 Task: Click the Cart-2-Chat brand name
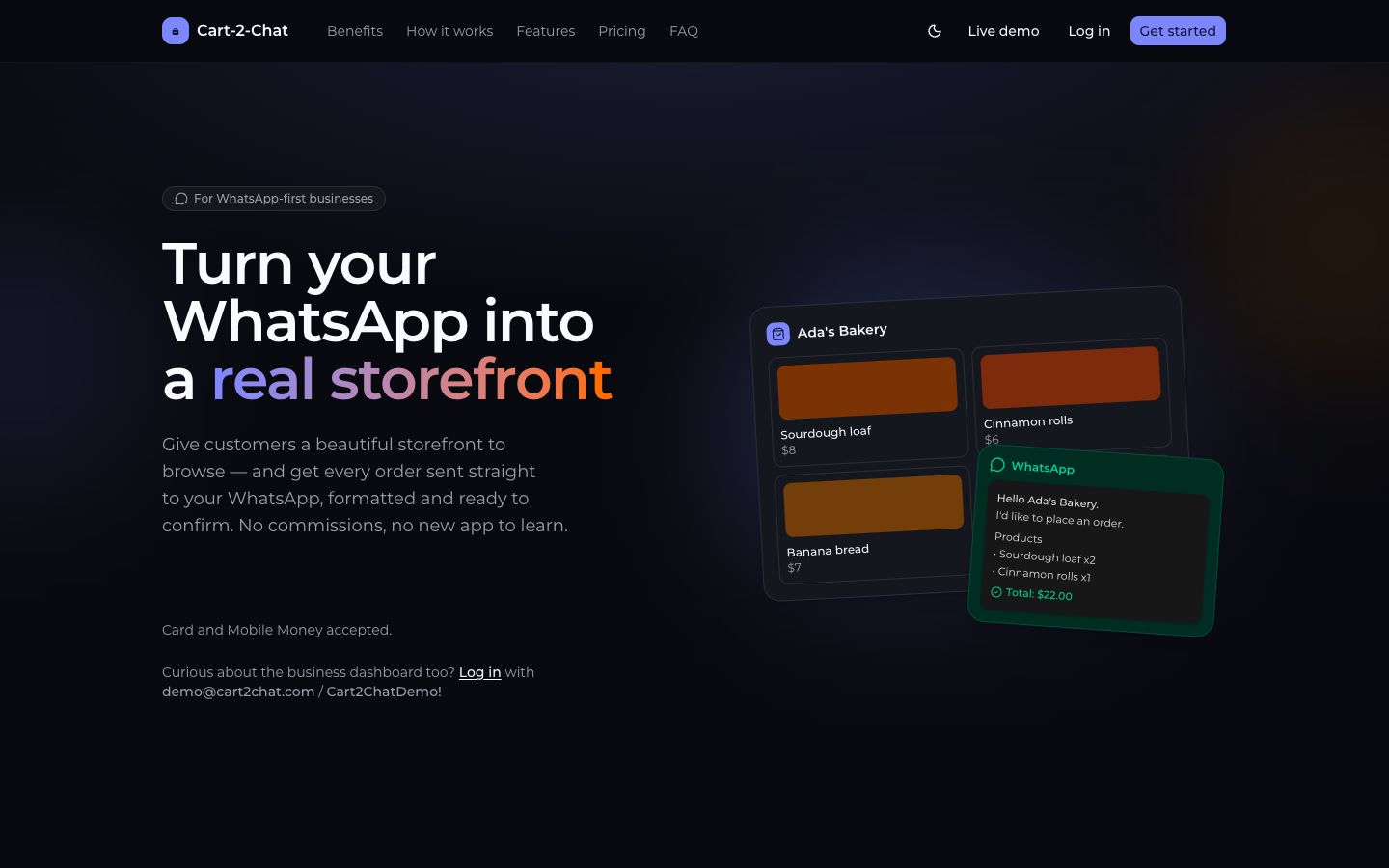(x=242, y=31)
